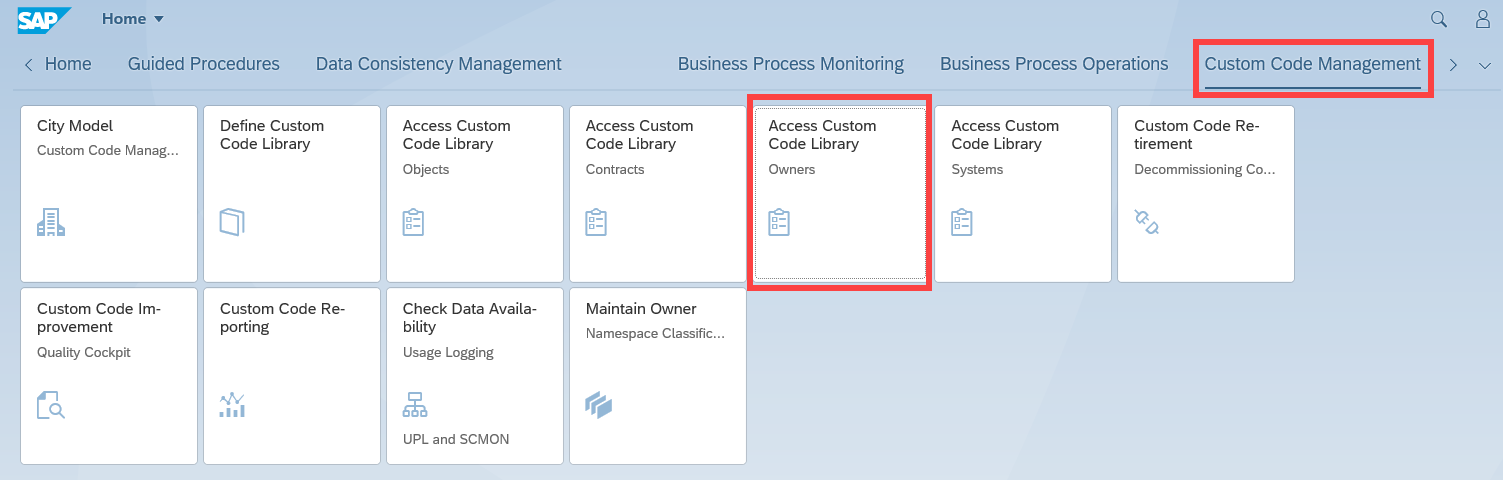Open the Home dropdown menu in header

pos(133,19)
